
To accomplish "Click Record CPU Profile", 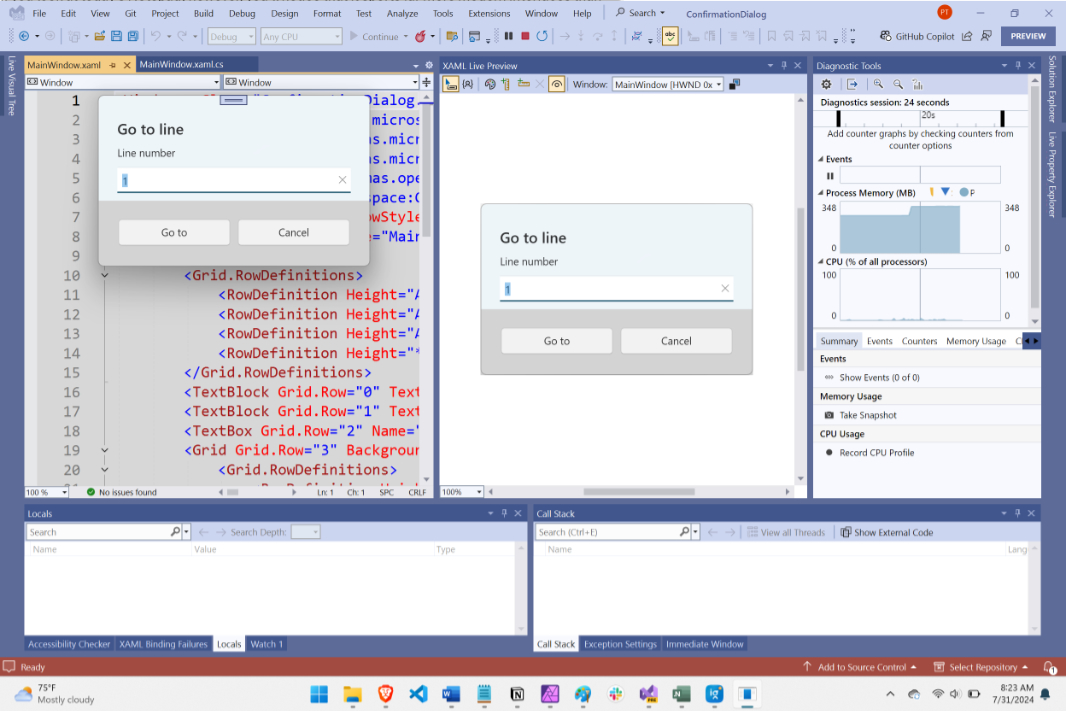I will [x=876, y=453].
